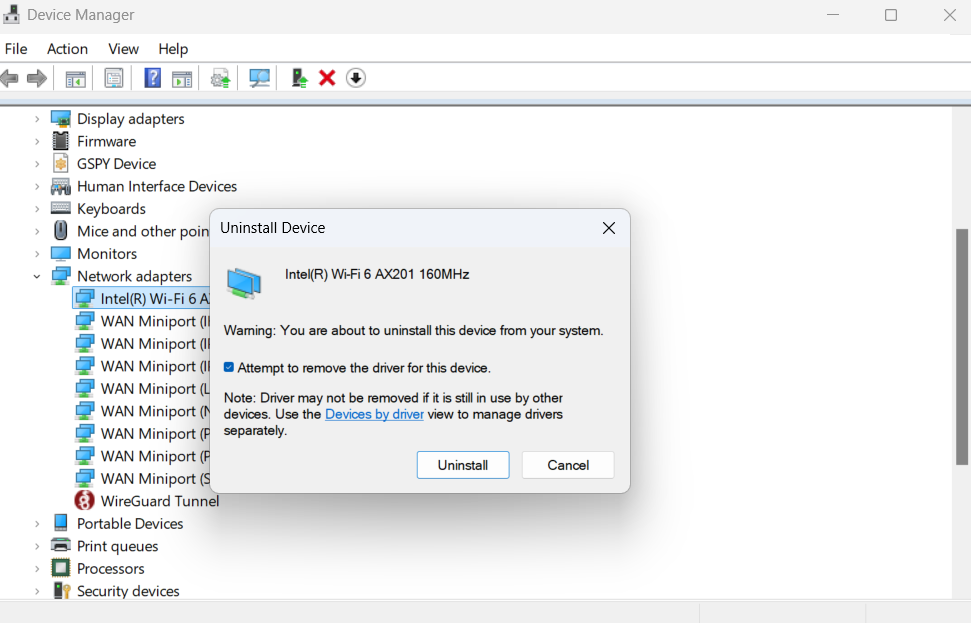Click the red X Uninstall device icon
The image size is (971, 623).
pos(327,78)
